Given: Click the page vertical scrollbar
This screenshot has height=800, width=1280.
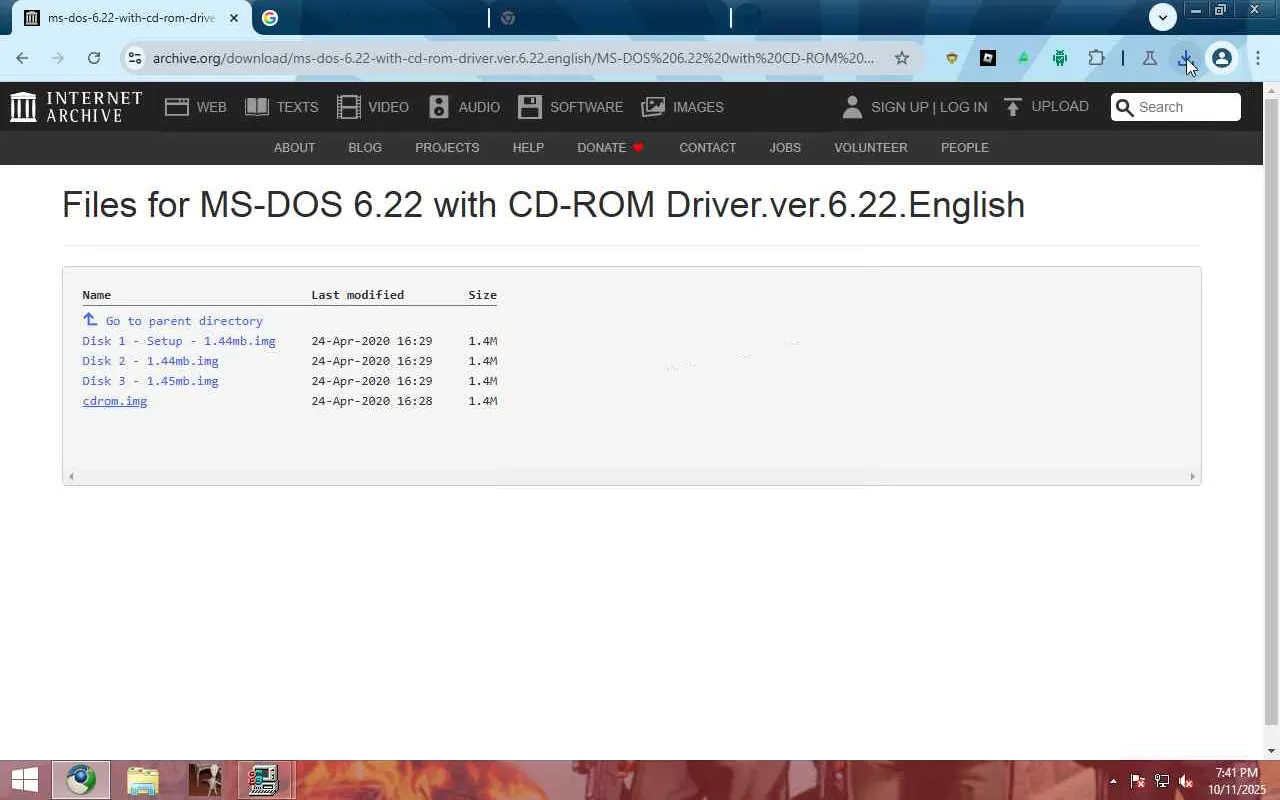Looking at the screenshot, I should coord(1271,410).
